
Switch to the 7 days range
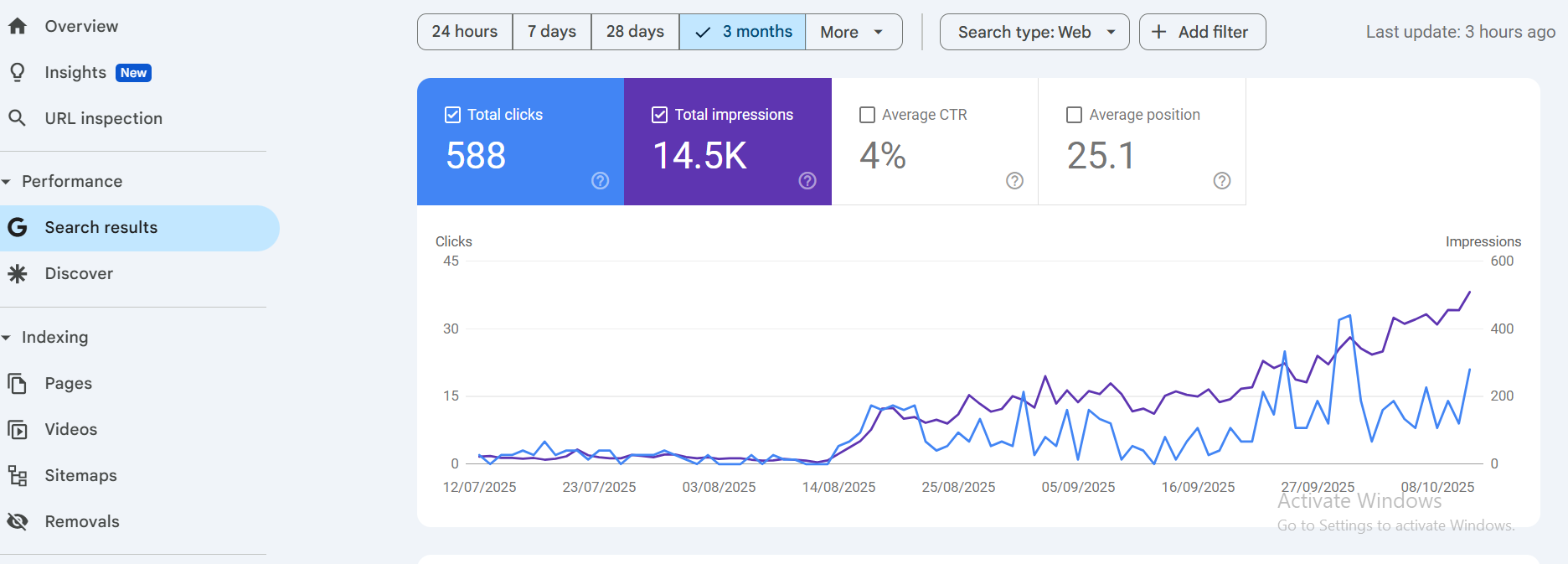click(x=551, y=32)
